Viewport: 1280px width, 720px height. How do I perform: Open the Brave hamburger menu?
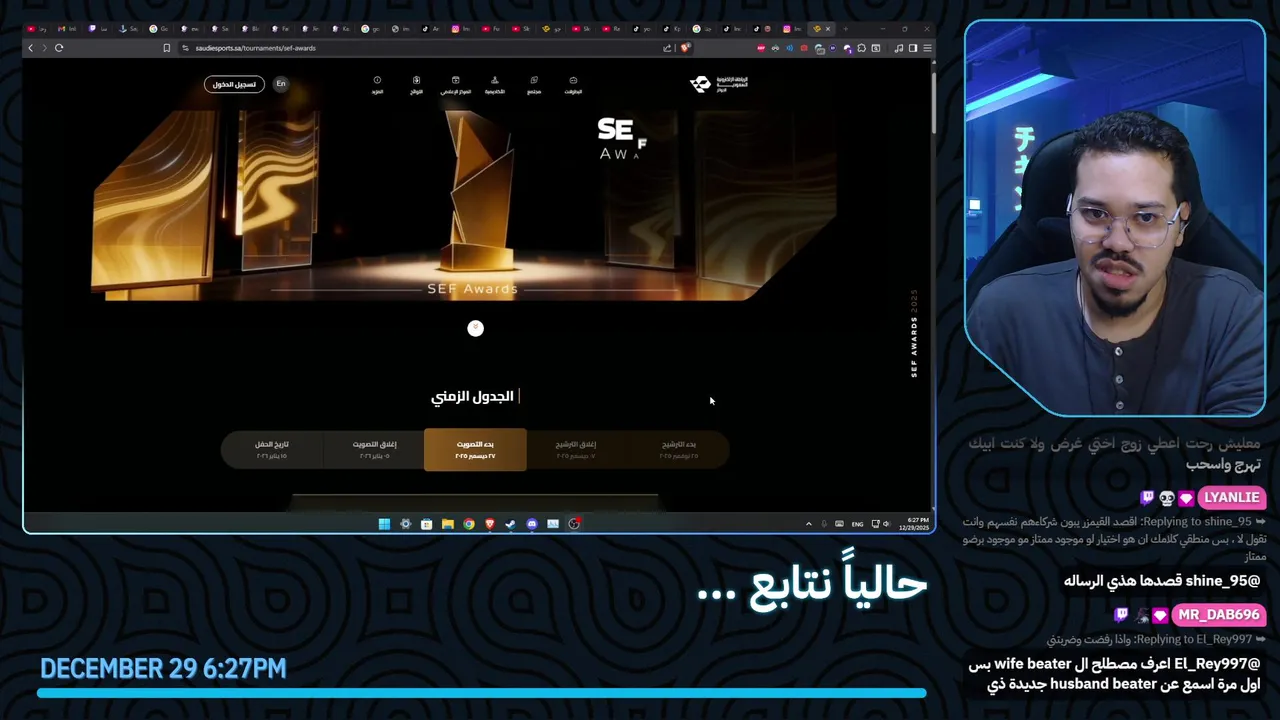(x=928, y=48)
